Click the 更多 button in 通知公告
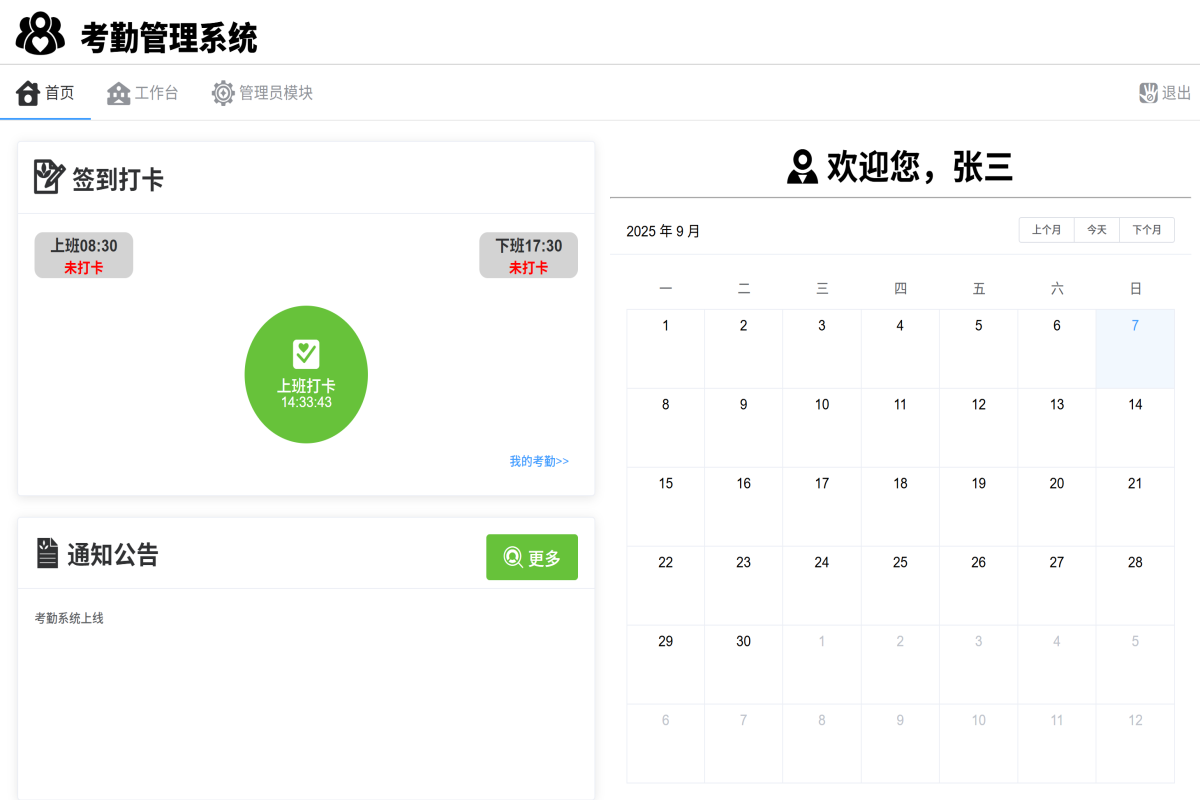This screenshot has width=1200, height=800. [x=531, y=557]
